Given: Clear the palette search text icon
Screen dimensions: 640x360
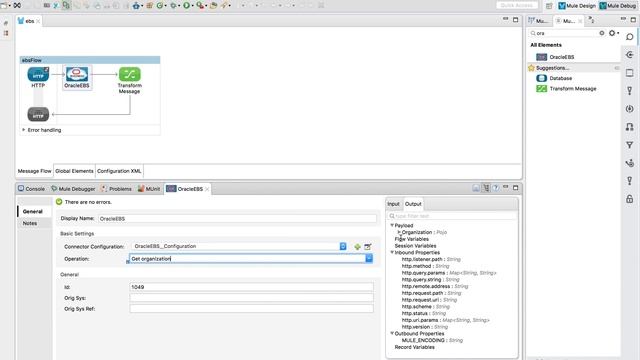Looking at the screenshot, I should pyautogui.click(x=602, y=33).
